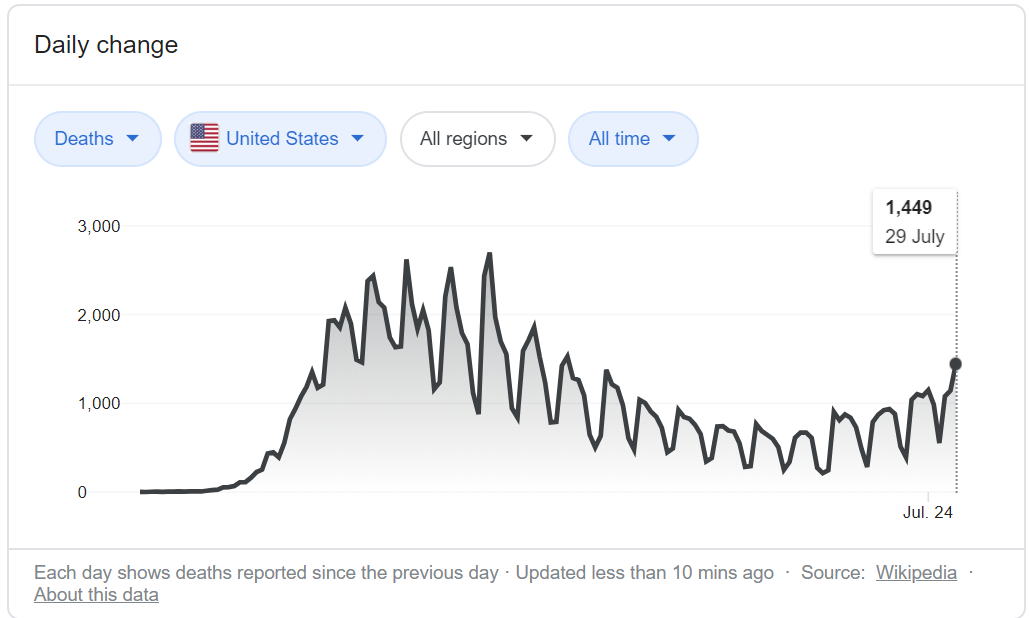
Task: Click the 1,000 y-axis label
Action: (x=99, y=403)
